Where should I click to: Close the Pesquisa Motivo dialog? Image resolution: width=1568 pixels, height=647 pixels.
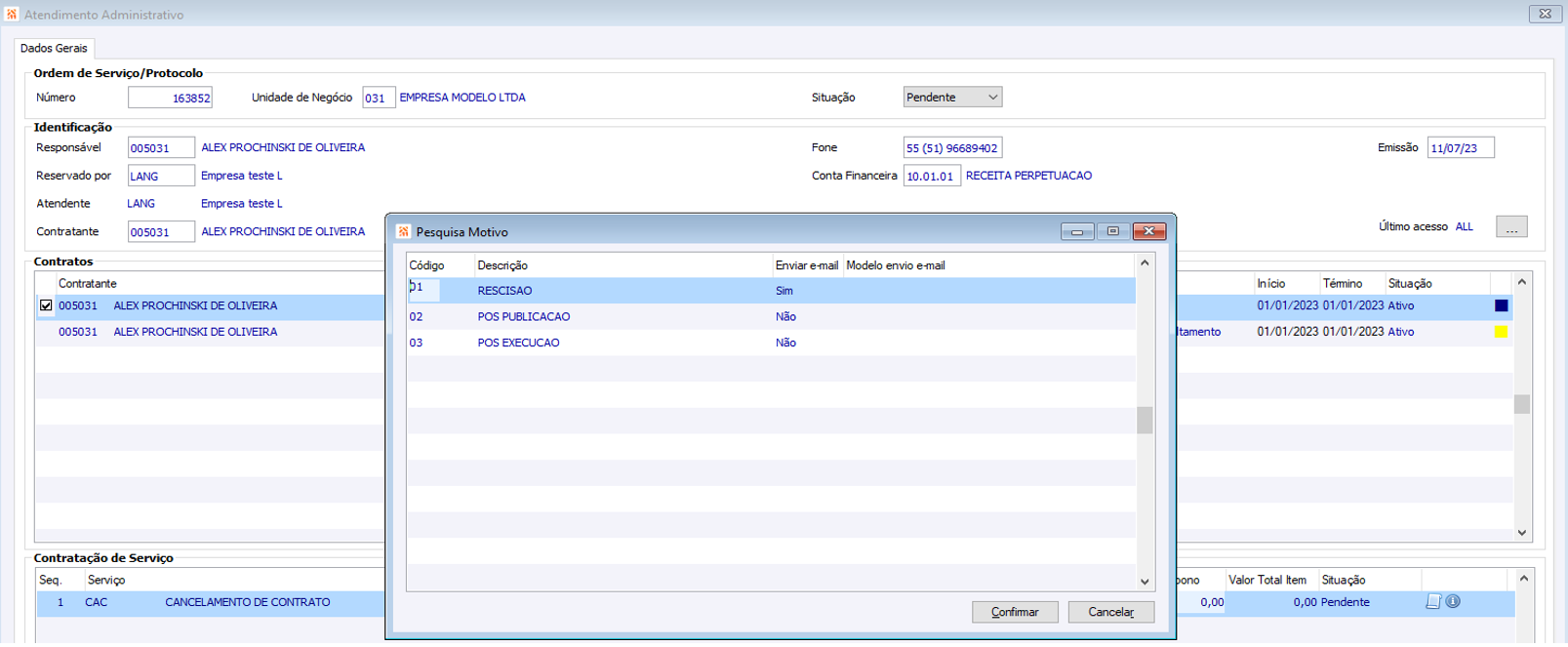1149,231
